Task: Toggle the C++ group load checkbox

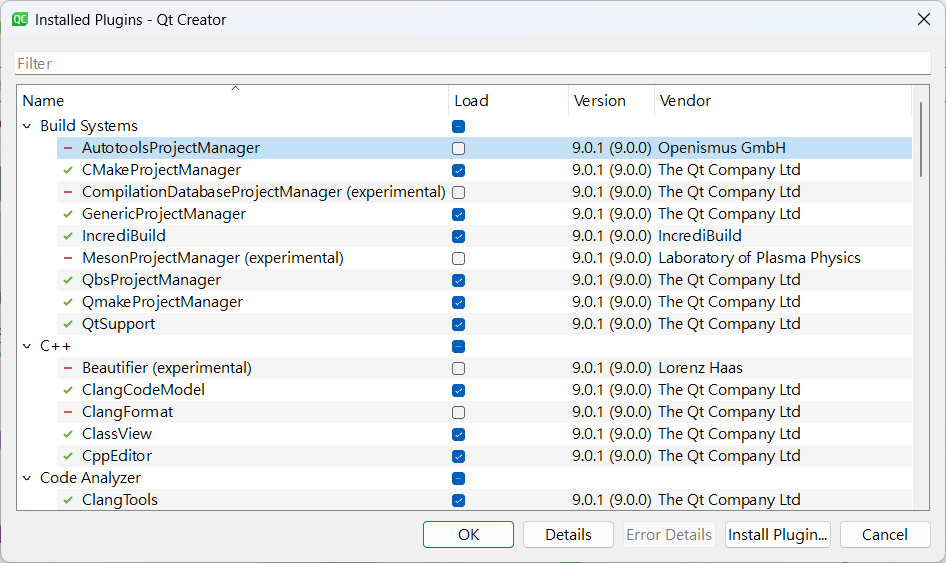Action: coord(459,346)
